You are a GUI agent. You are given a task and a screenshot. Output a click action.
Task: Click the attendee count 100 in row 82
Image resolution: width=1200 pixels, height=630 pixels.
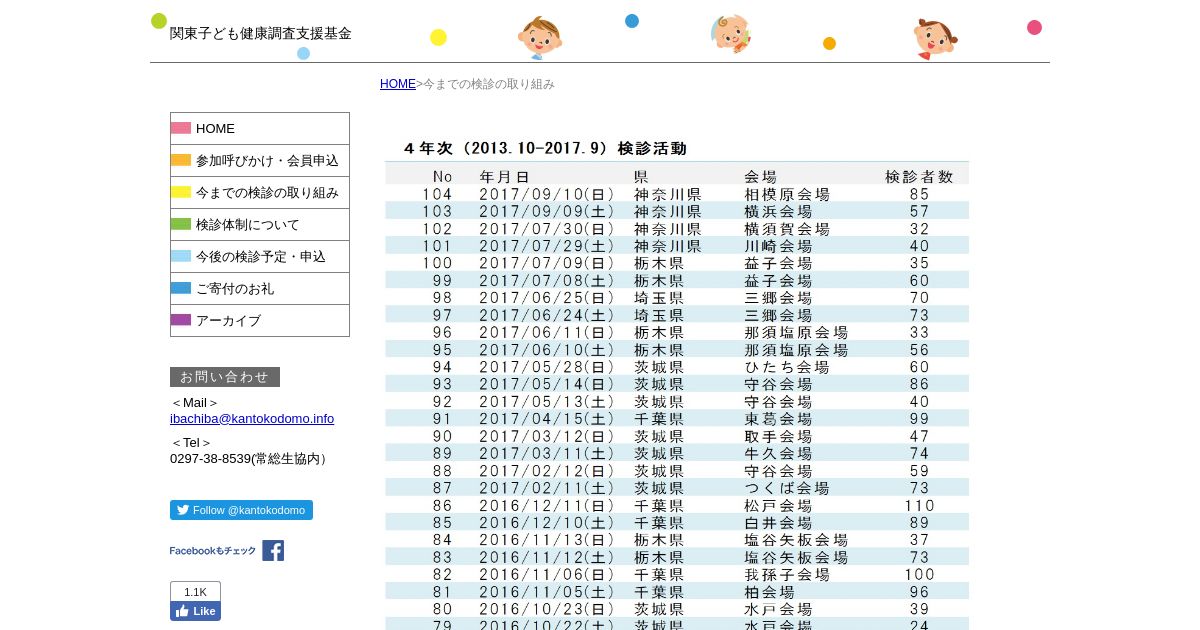click(920, 575)
